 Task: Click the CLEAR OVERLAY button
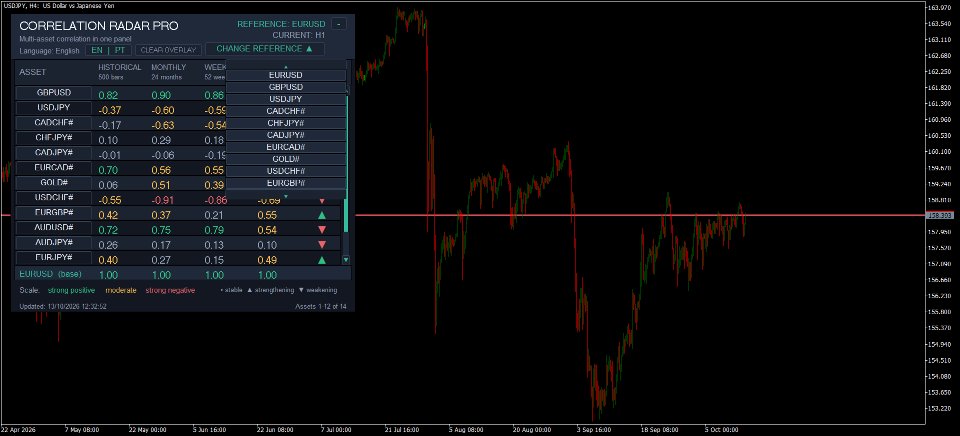pyautogui.click(x=168, y=50)
